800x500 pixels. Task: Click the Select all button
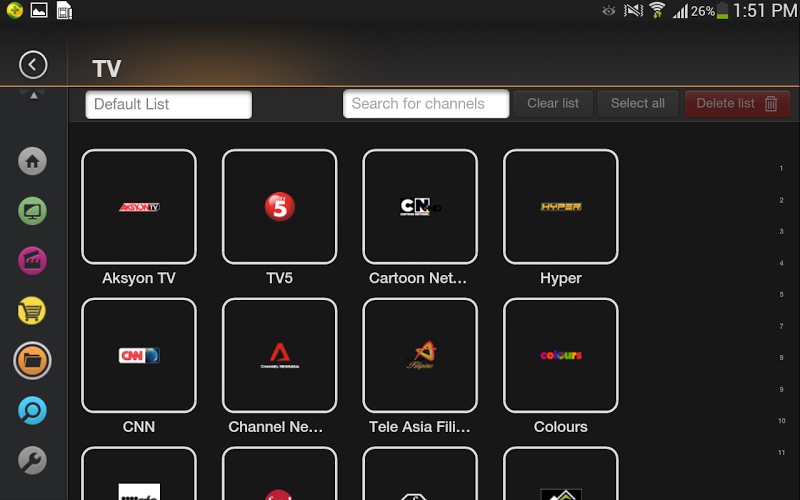point(638,104)
